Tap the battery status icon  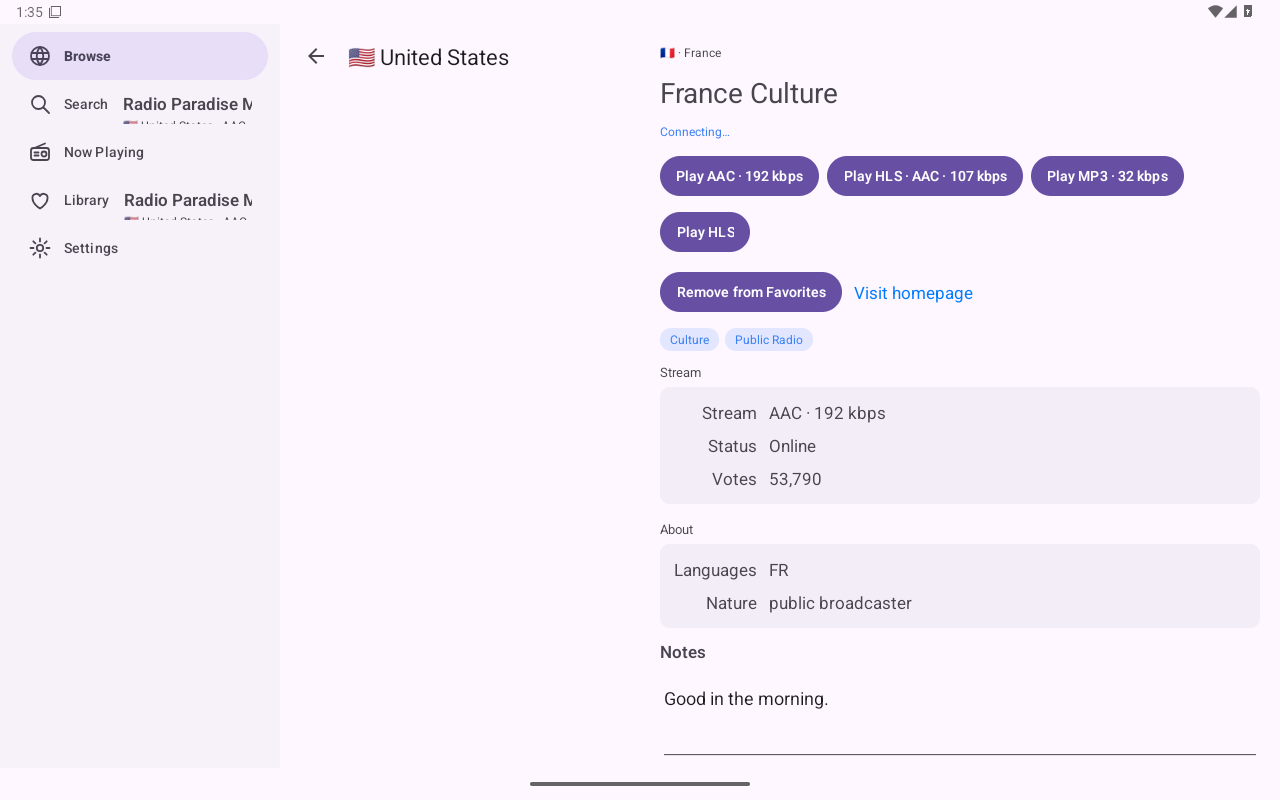(1248, 12)
